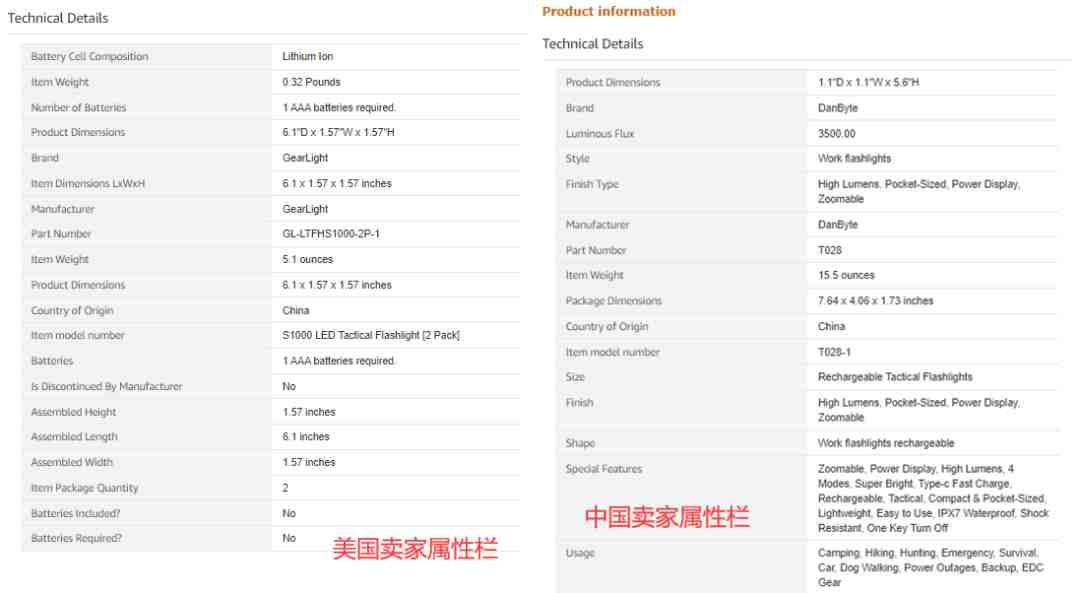Click the orange 'Product information' heading
1080x593 pixels.
click(608, 11)
